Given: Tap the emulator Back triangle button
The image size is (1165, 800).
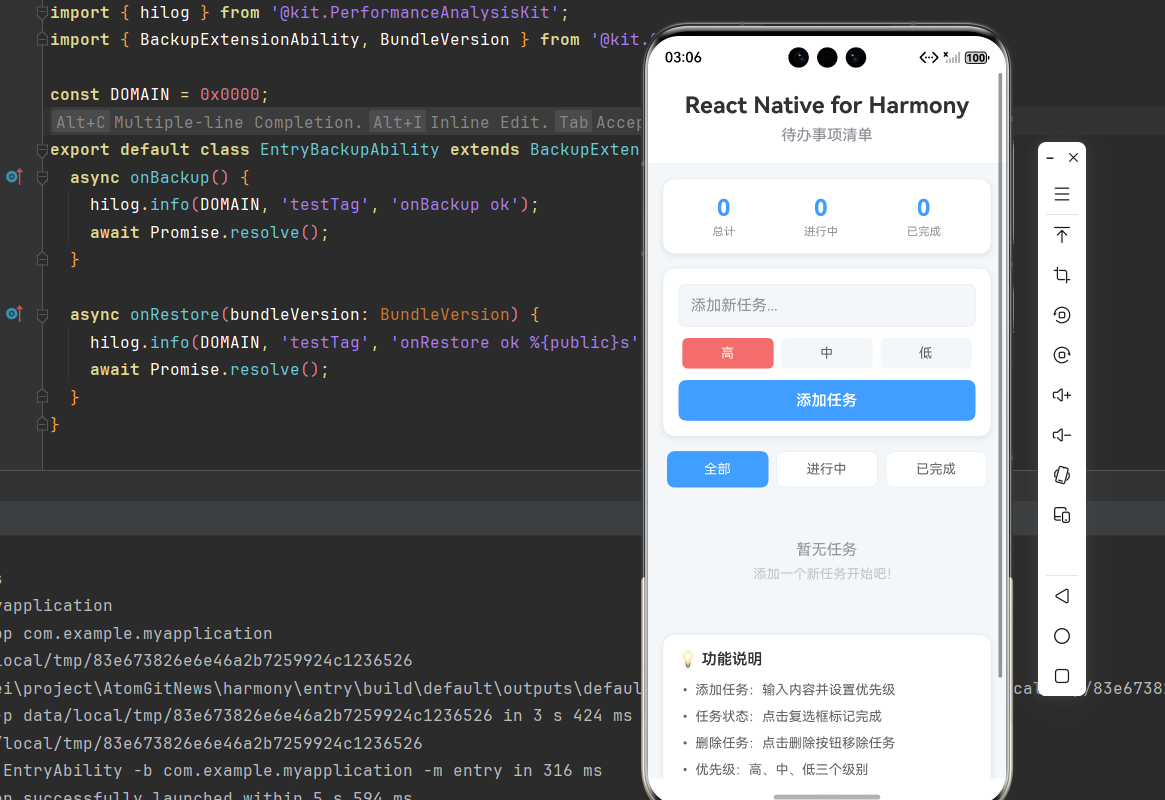Looking at the screenshot, I should 1062,596.
